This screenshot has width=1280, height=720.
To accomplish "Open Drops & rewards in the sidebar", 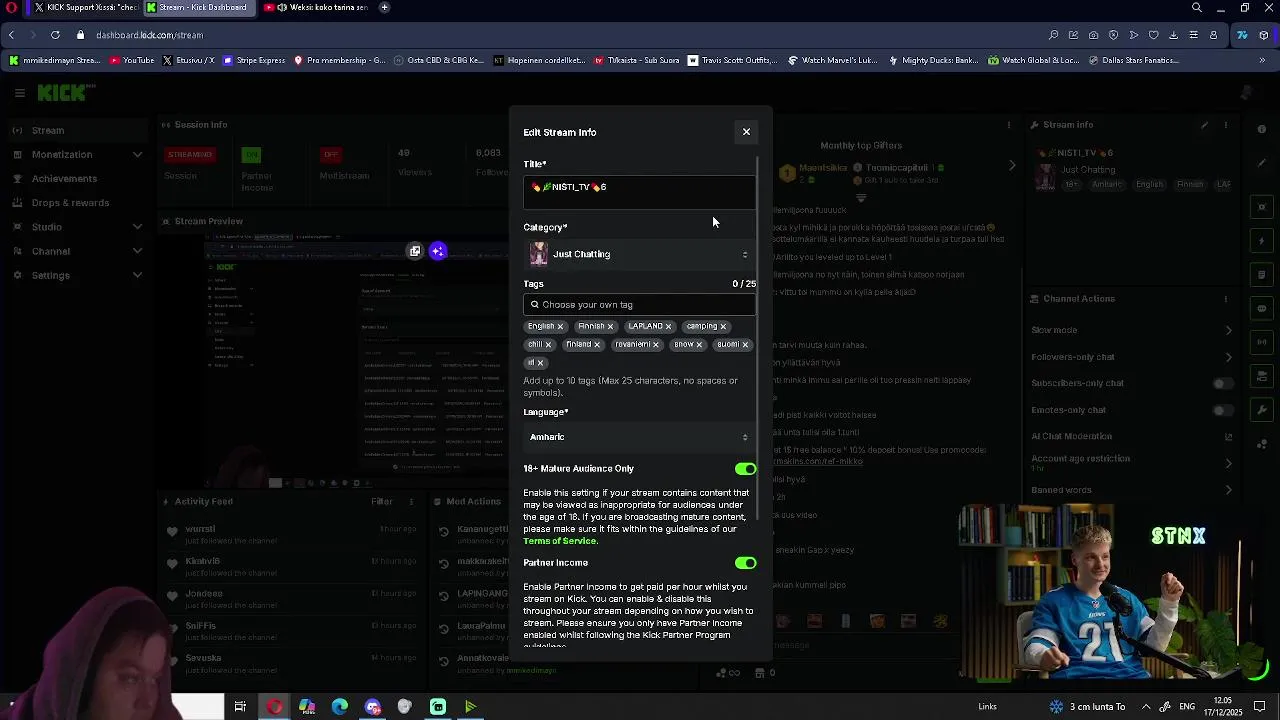I will (x=70, y=203).
